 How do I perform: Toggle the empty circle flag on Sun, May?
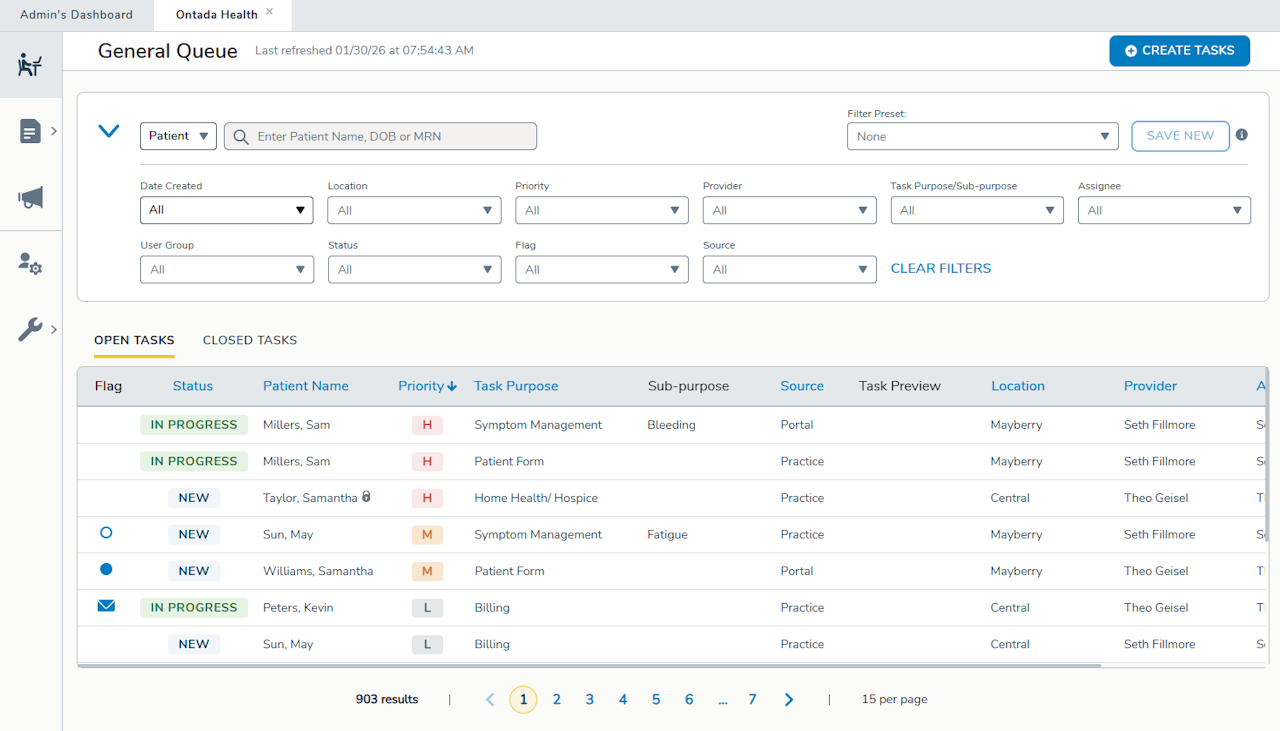(x=106, y=533)
